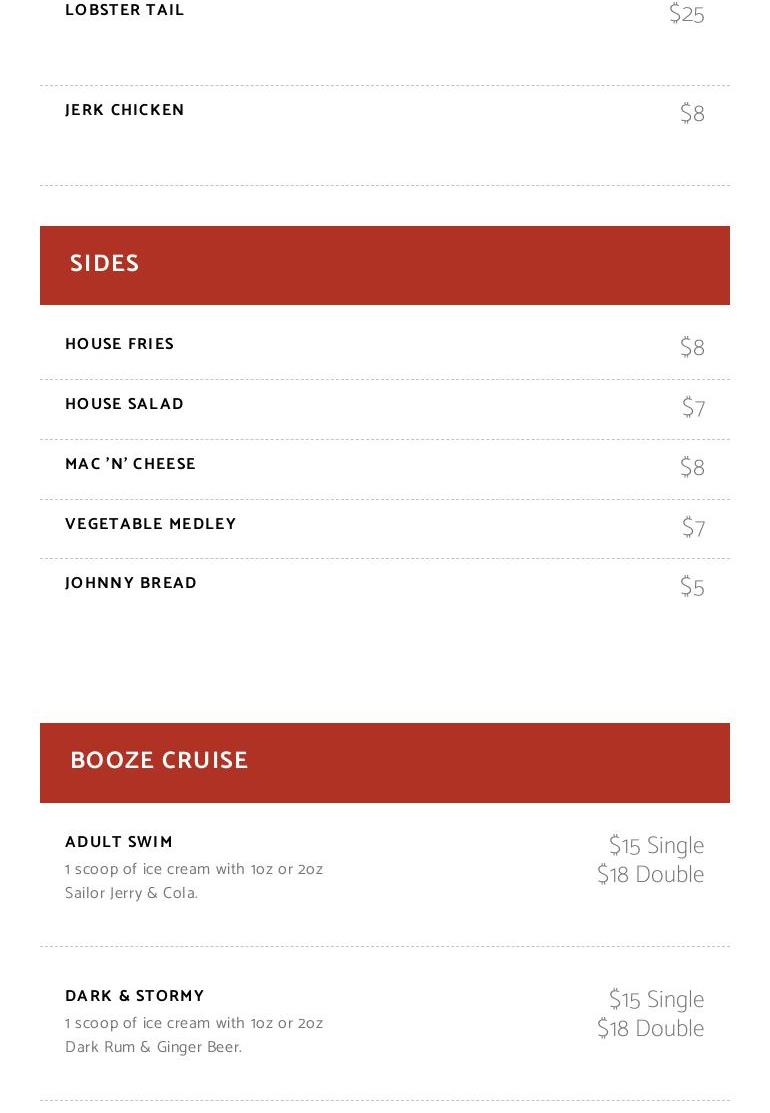
Task: Select the Adult Swim drink title
Action: (x=119, y=842)
